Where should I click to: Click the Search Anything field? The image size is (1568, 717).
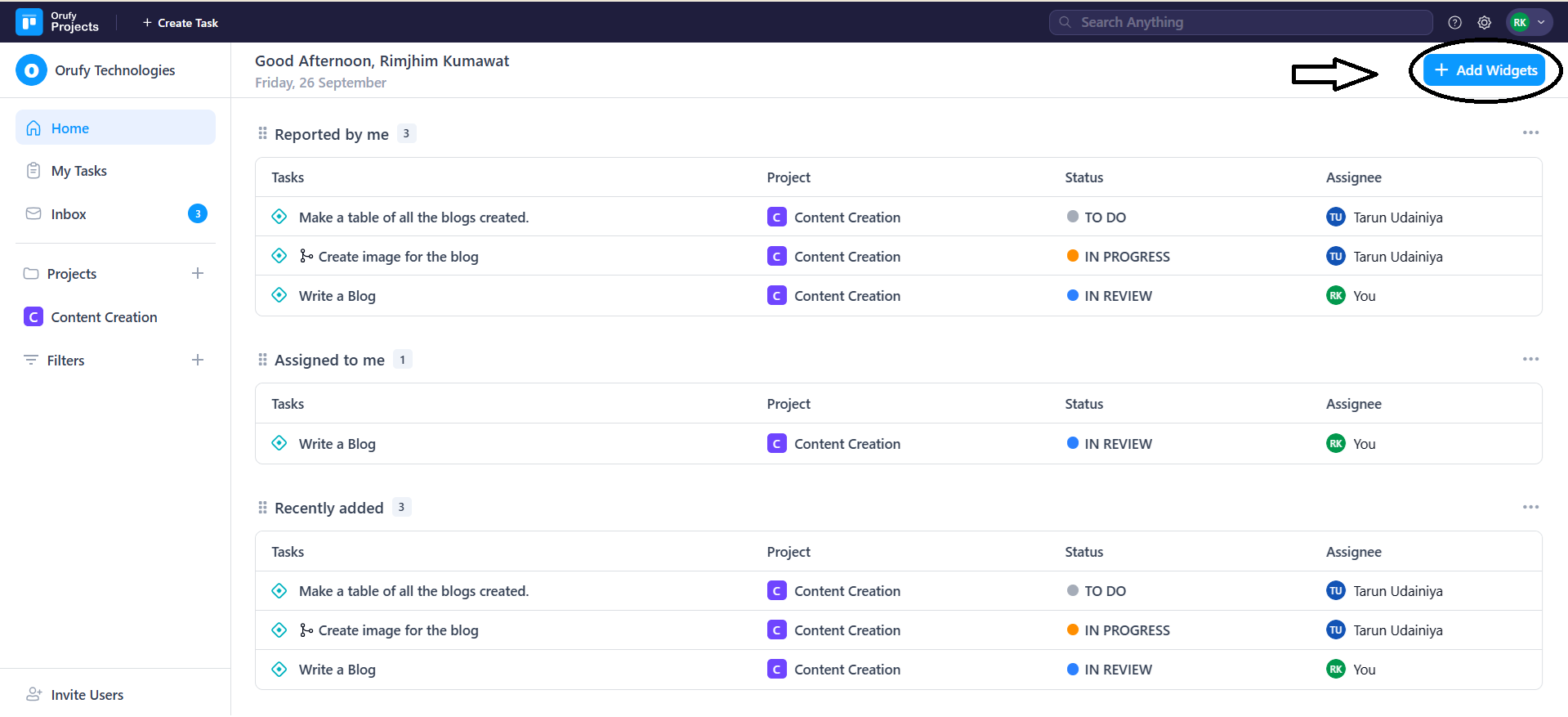coord(1240,22)
